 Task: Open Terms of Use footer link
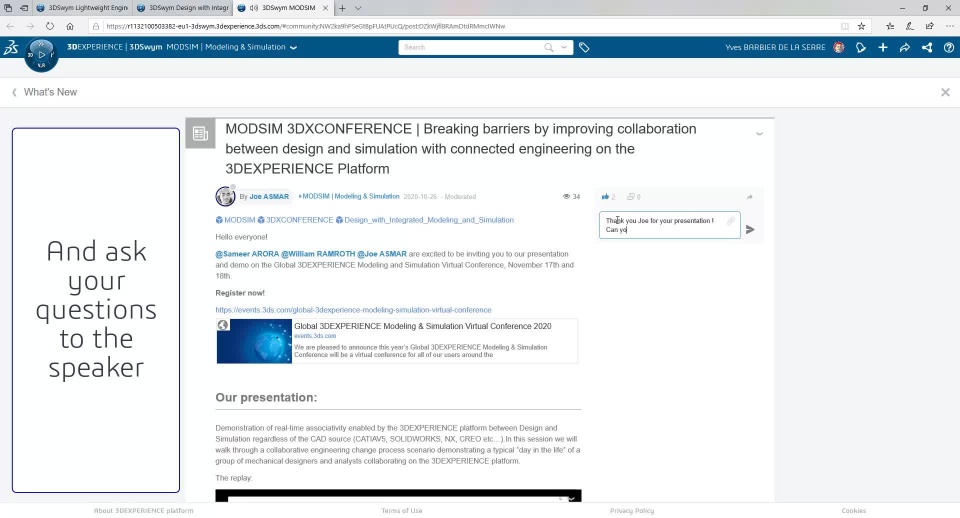[x=402, y=510]
